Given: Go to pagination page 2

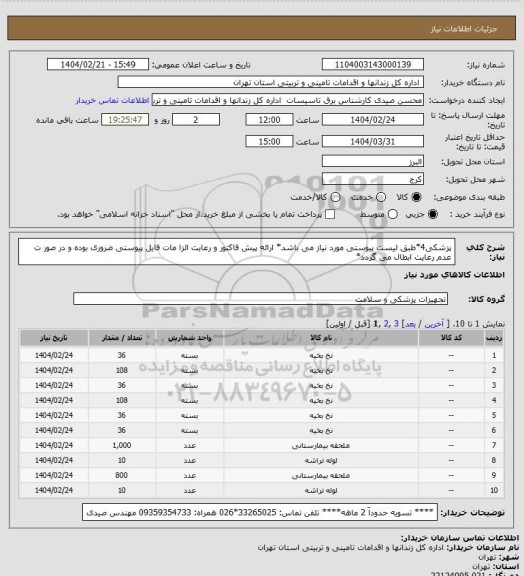Looking at the screenshot, I should pos(386,324).
